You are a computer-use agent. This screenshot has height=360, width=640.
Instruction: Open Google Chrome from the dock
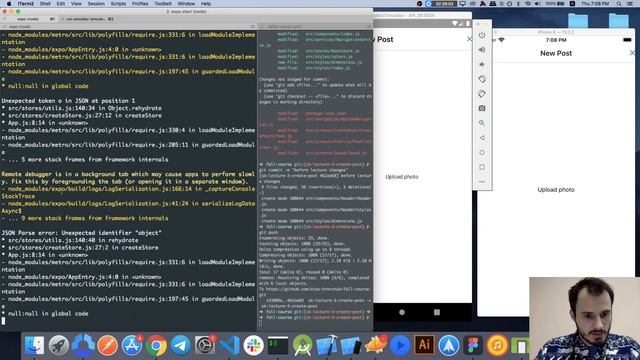[156, 345]
